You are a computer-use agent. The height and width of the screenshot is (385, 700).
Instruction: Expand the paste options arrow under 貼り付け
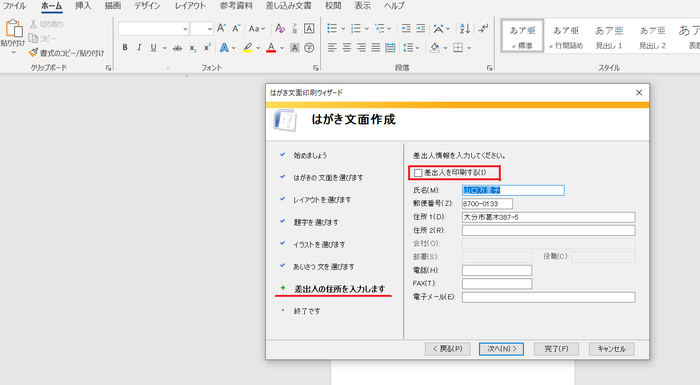tap(13, 52)
